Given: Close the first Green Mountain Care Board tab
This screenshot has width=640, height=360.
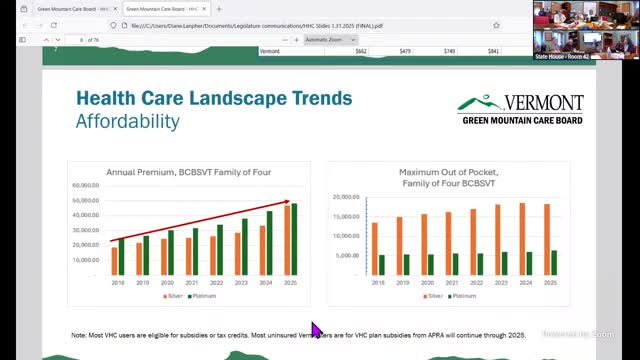Looking at the screenshot, I should tap(115, 9).
